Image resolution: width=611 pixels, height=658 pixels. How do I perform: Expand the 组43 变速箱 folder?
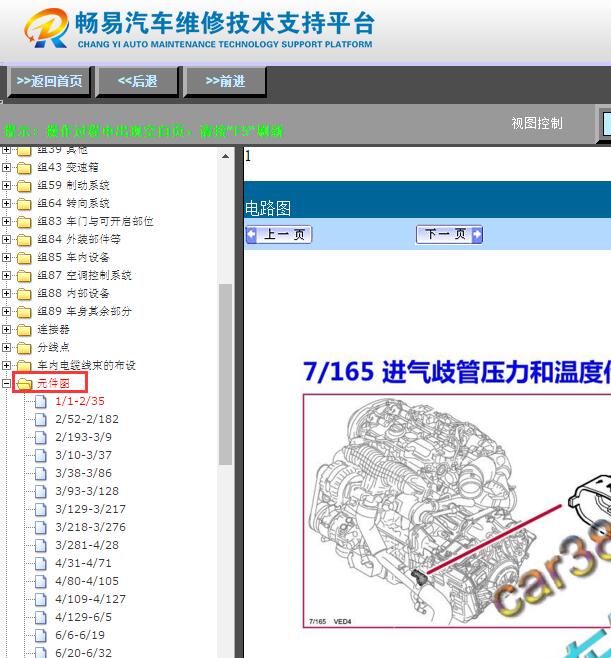tap(6, 167)
